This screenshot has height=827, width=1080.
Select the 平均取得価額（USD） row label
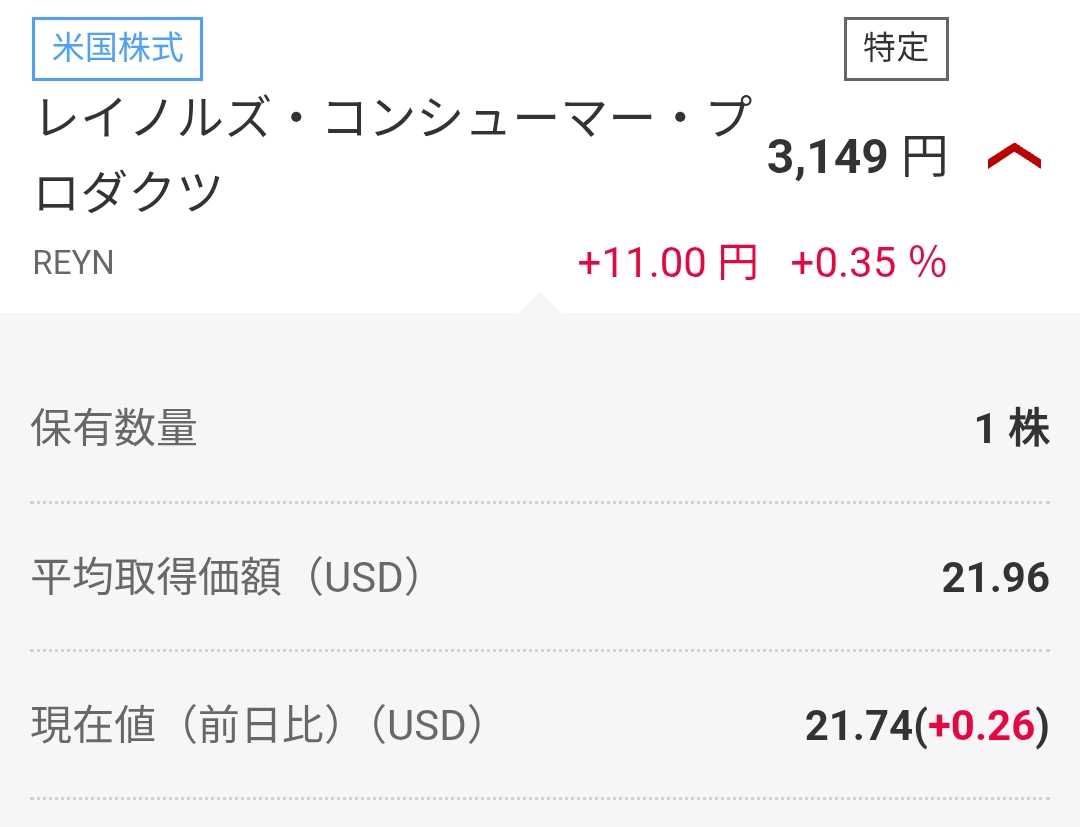click(226, 578)
